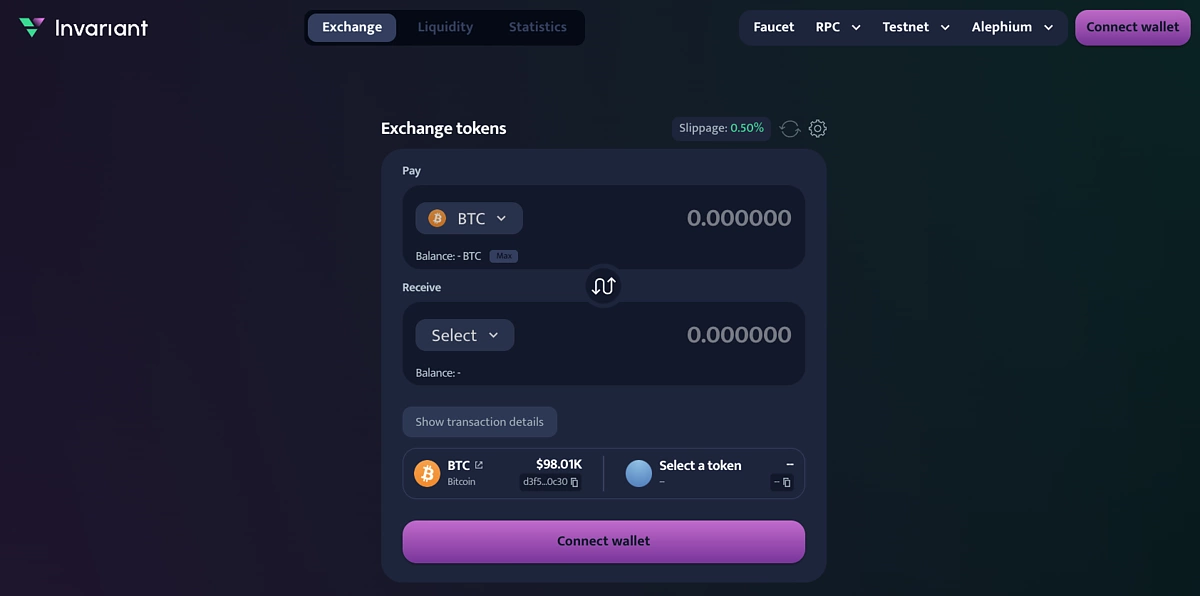Switch to the Statistics tab
Viewport: 1200px width, 596px height.
tap(537, 27)
